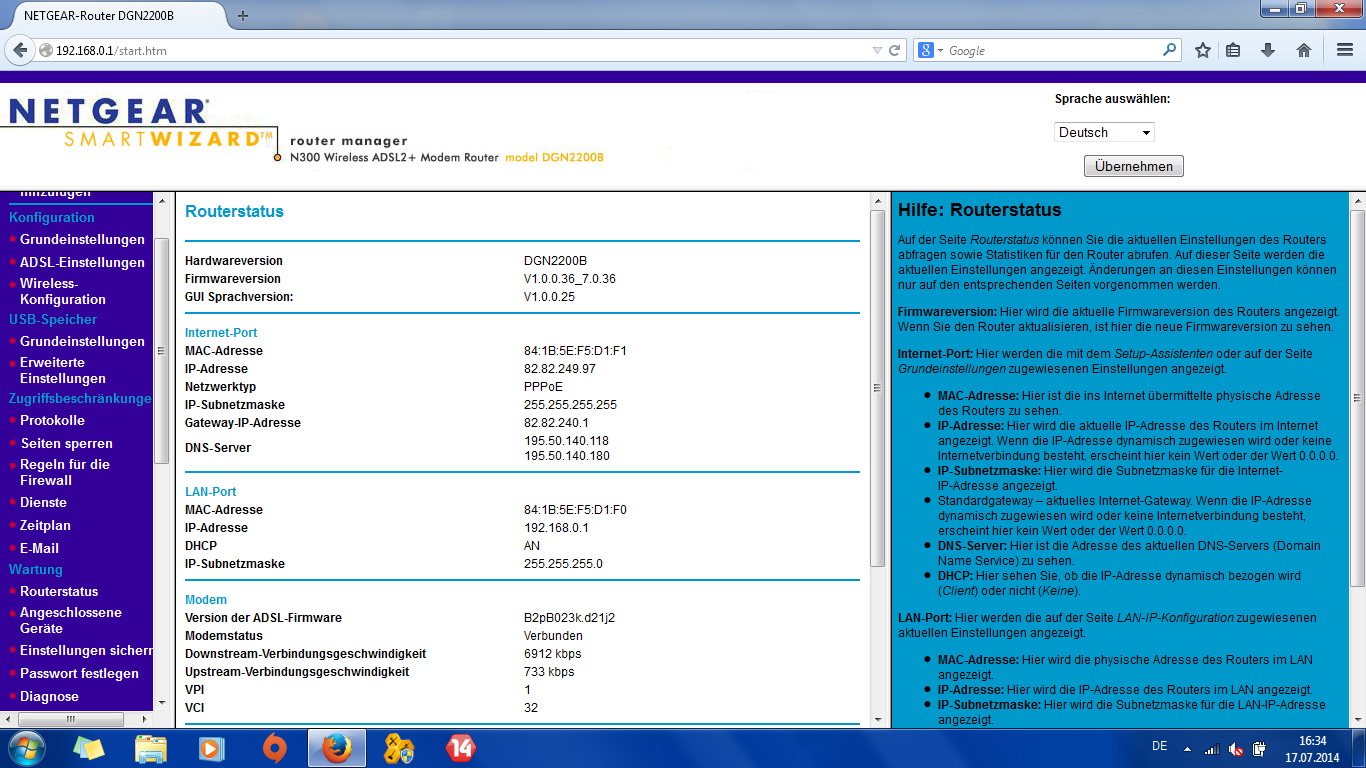Open Erweiterte Einstellungen link
The image size is (1366, 768).
pos(63,370)
